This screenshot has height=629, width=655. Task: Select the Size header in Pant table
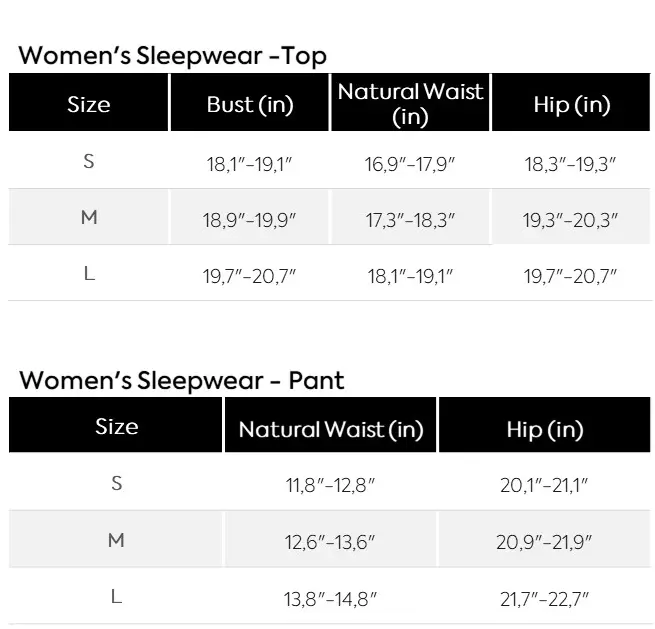(116, 427)
